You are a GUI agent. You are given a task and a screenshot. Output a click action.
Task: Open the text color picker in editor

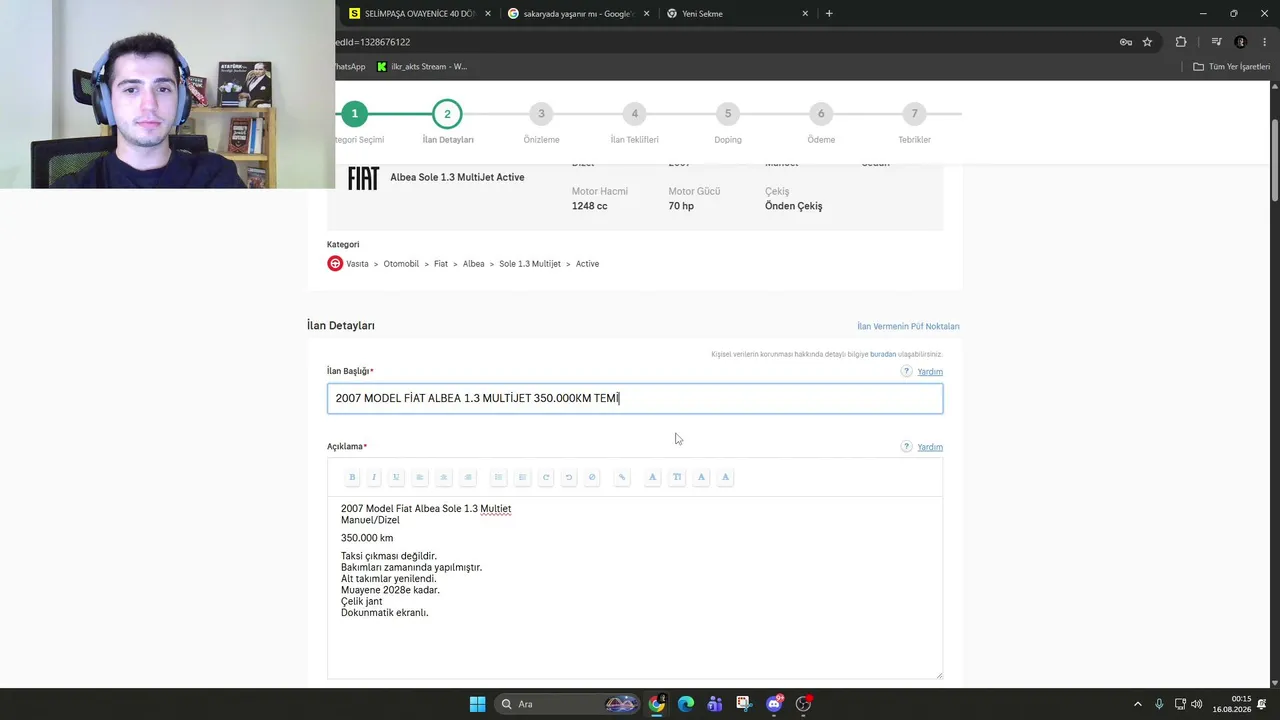[x=701, y=477]
